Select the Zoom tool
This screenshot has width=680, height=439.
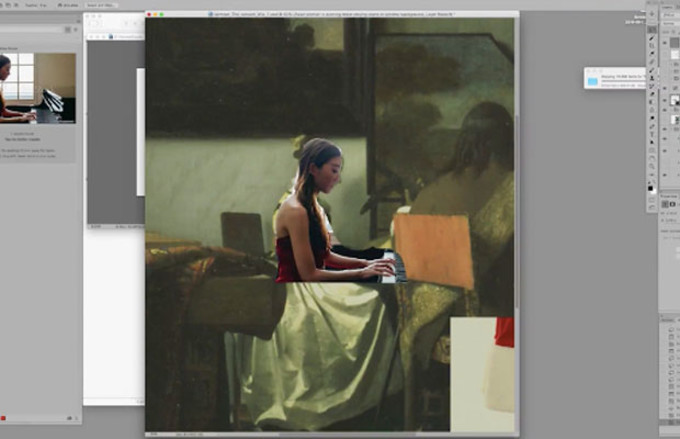pos(652,167)
